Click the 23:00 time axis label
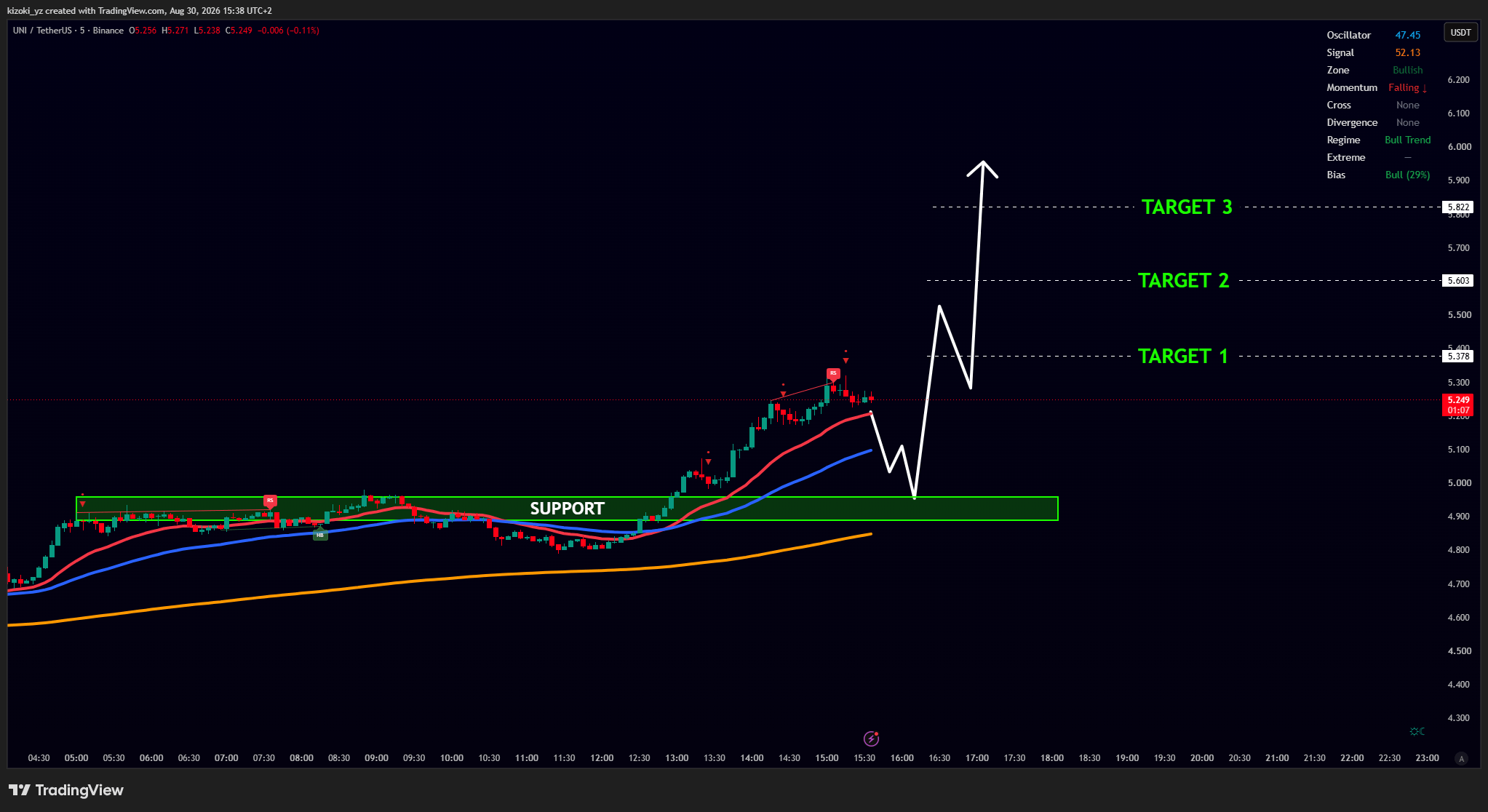This screenshot has width=1488, height=812. coord(1427,758)
